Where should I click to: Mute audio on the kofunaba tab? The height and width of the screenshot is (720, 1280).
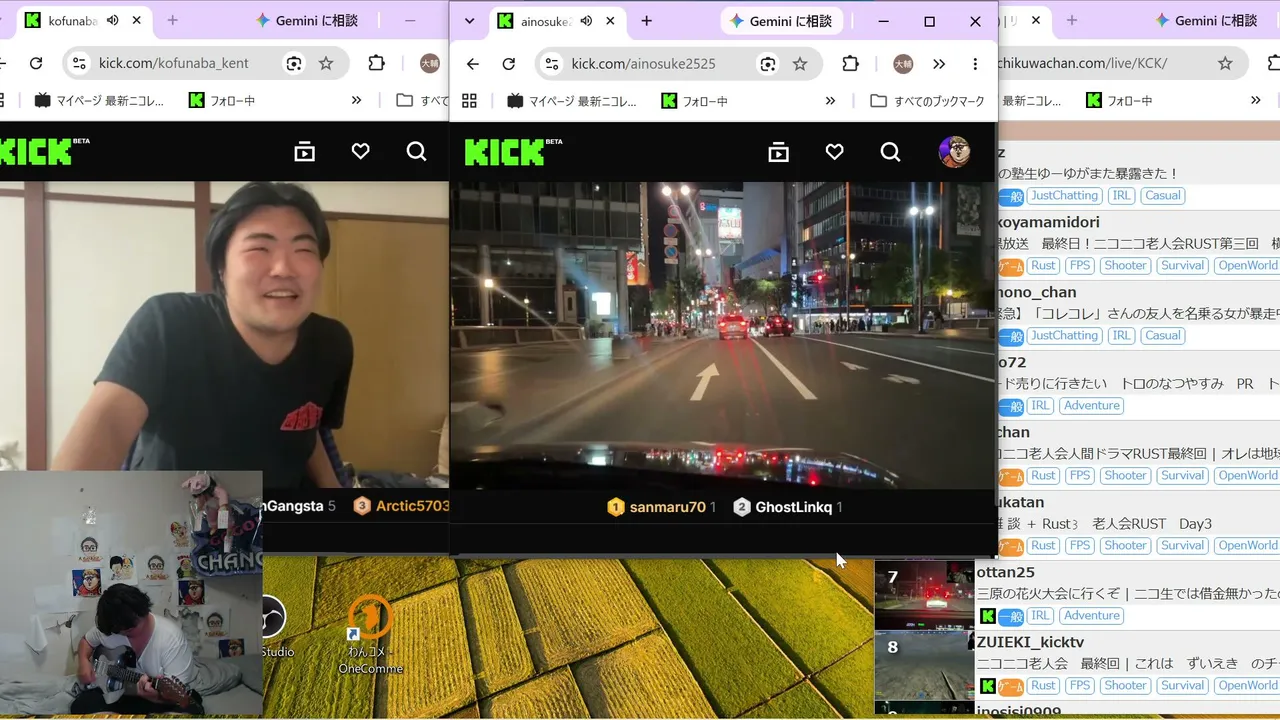(x=113, y=20)
